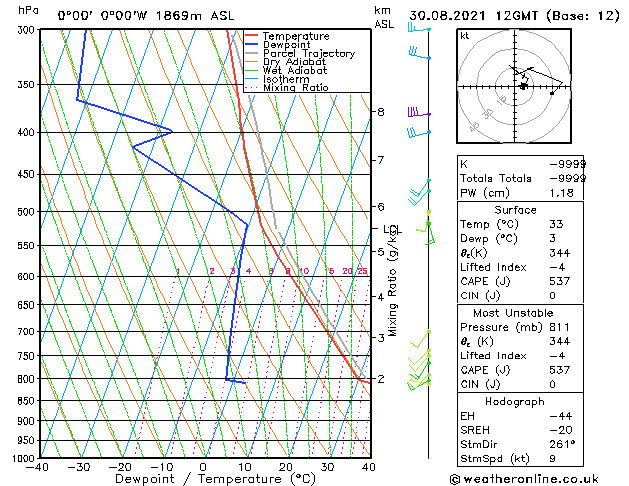Screen dimensions: 629x486
Task: Click the Most Unstable section heading
Action: pyautogui.click(x=513, y=313)
